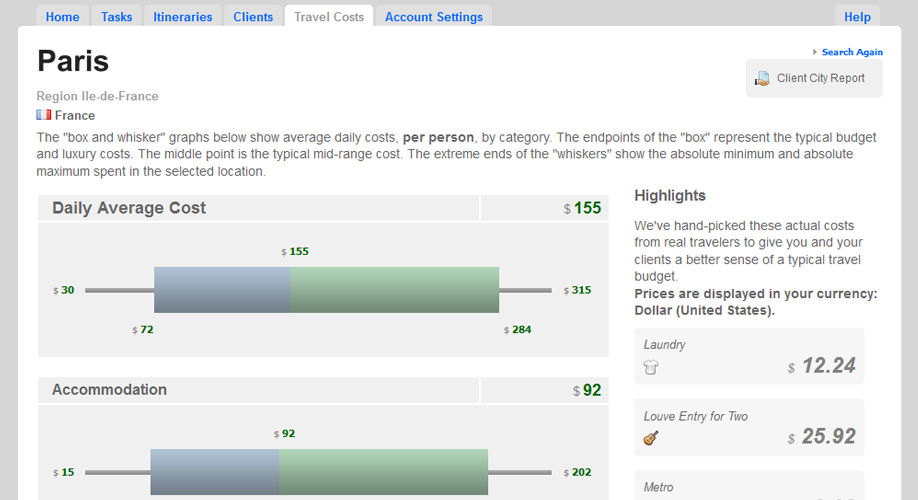
Task: Click the Laundry shirt icon
Action: click(x=651, y=367)
